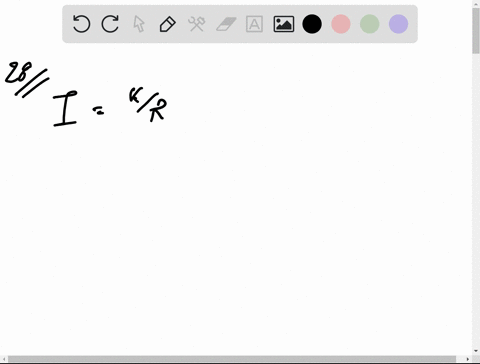Set pen color to green

pos(370,24)
